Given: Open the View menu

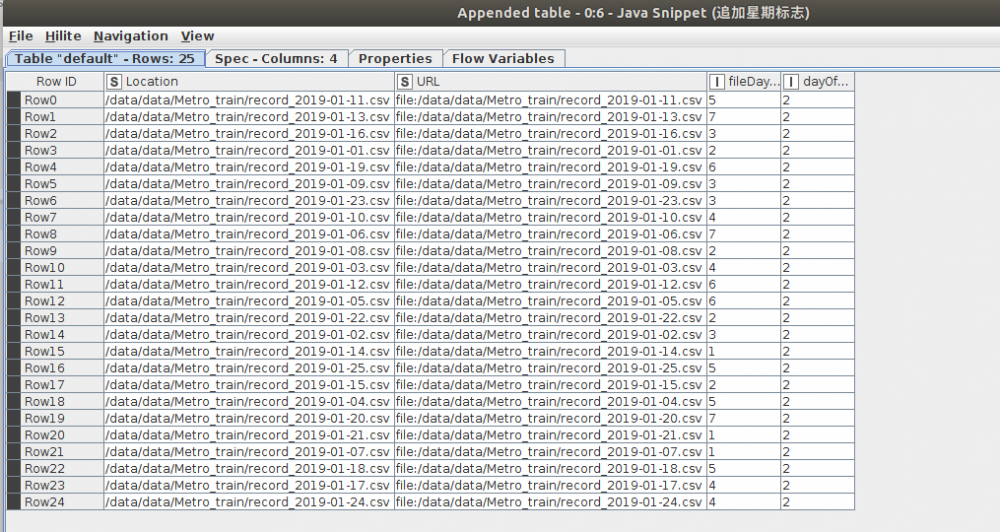Looking at the screenshot, I should (x=197, y=36).
